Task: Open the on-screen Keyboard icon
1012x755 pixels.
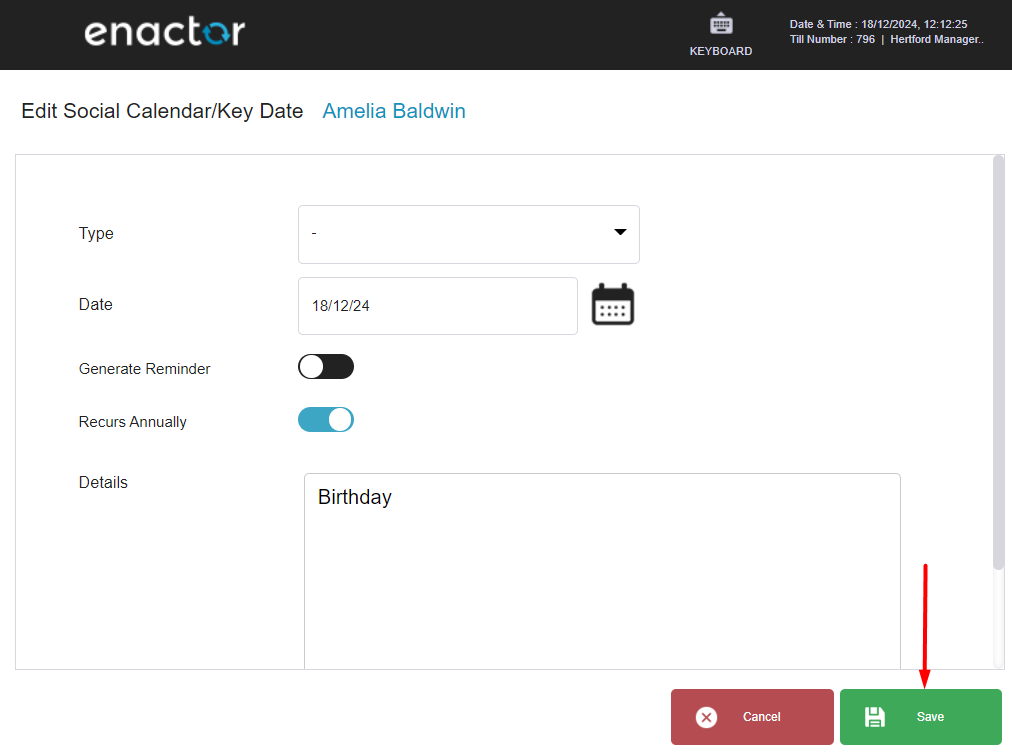Action: click(x=721, y=25)
